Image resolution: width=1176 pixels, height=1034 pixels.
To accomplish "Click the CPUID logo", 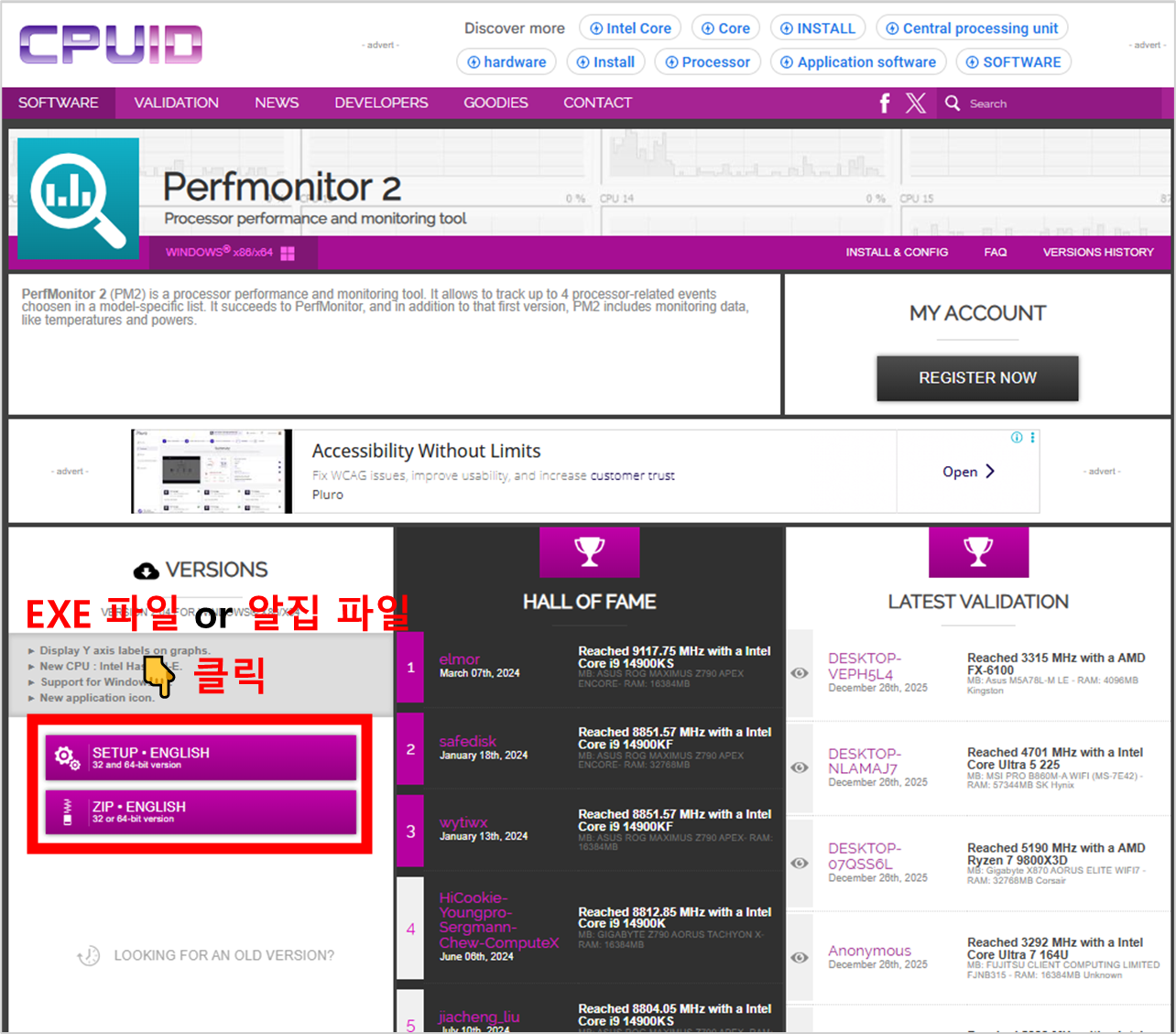I will click(111, 44).
